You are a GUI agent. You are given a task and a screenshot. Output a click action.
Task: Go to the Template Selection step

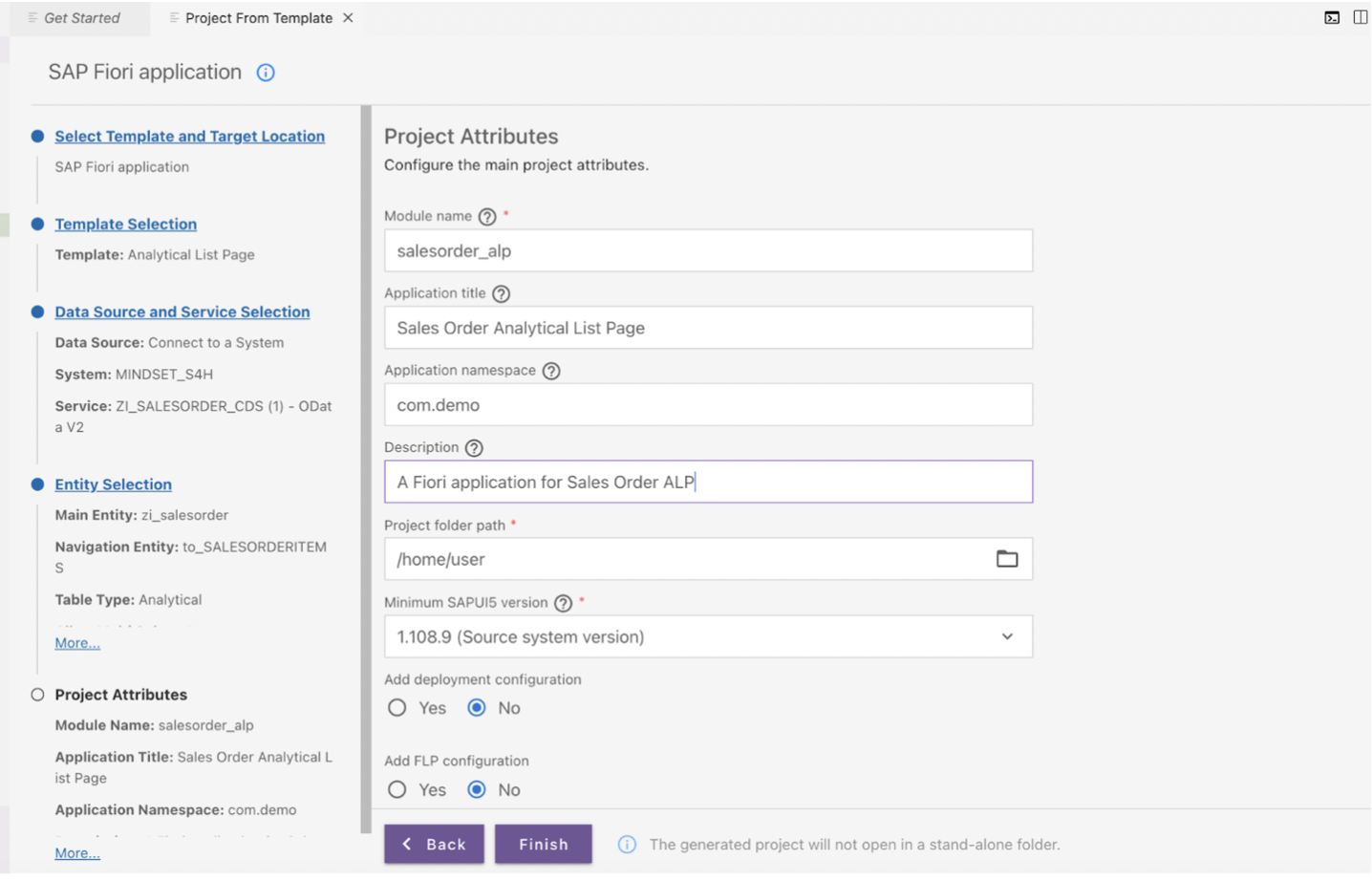[x=126, y=225]
